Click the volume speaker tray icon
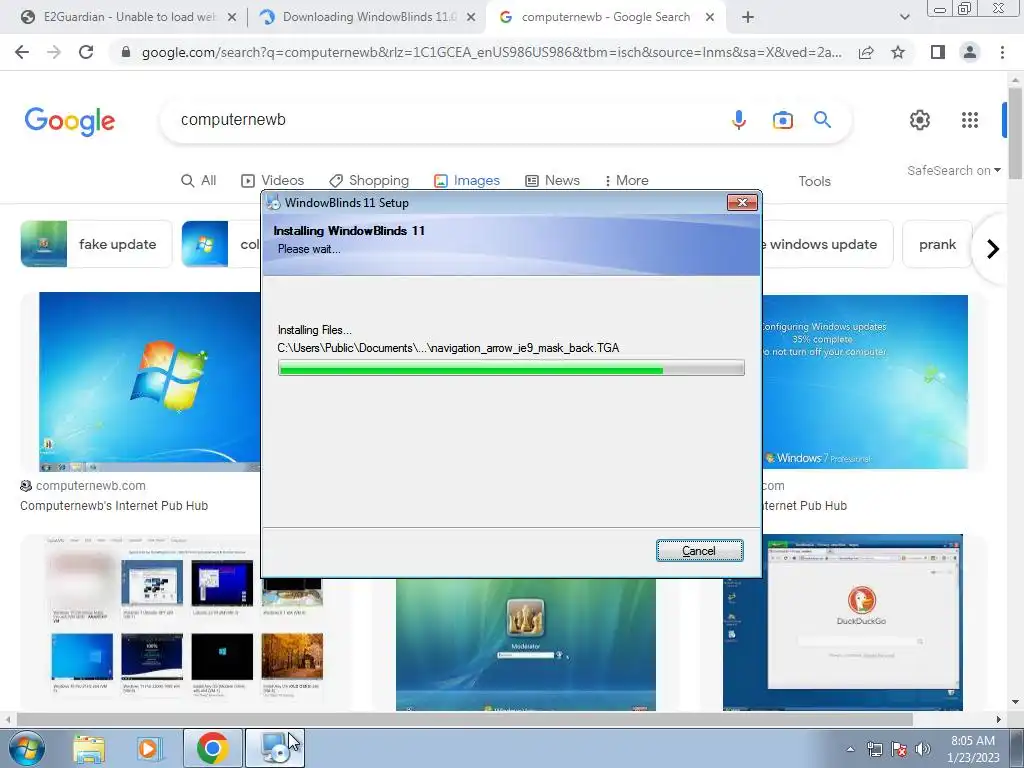1024x768 pixels. coord(923,749)
